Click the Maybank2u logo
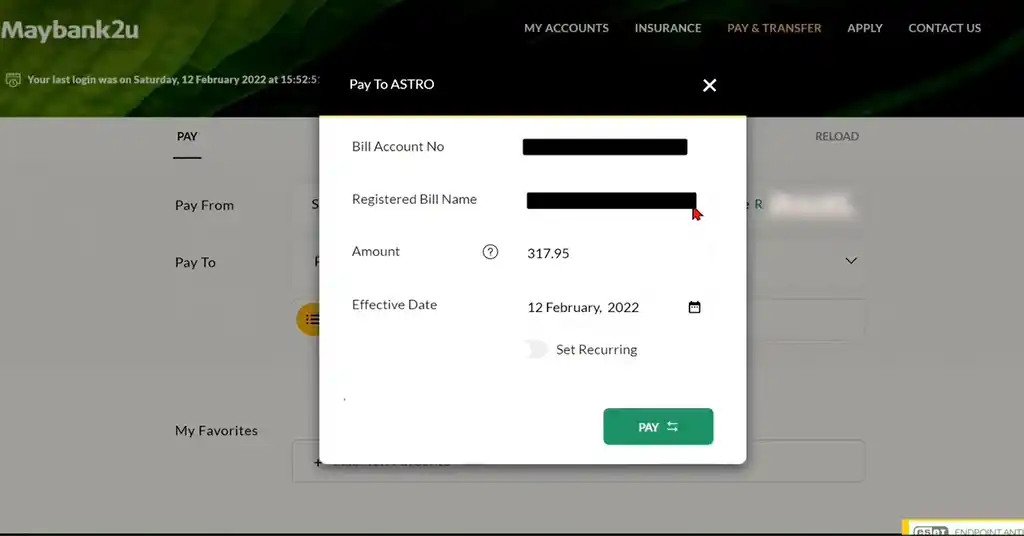Viewport: 1024px width, 536px height. click(69, 30)
